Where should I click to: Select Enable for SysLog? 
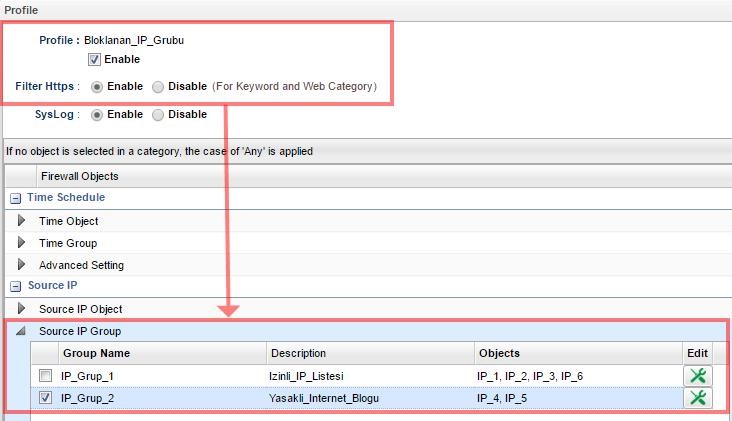[97, 115]
